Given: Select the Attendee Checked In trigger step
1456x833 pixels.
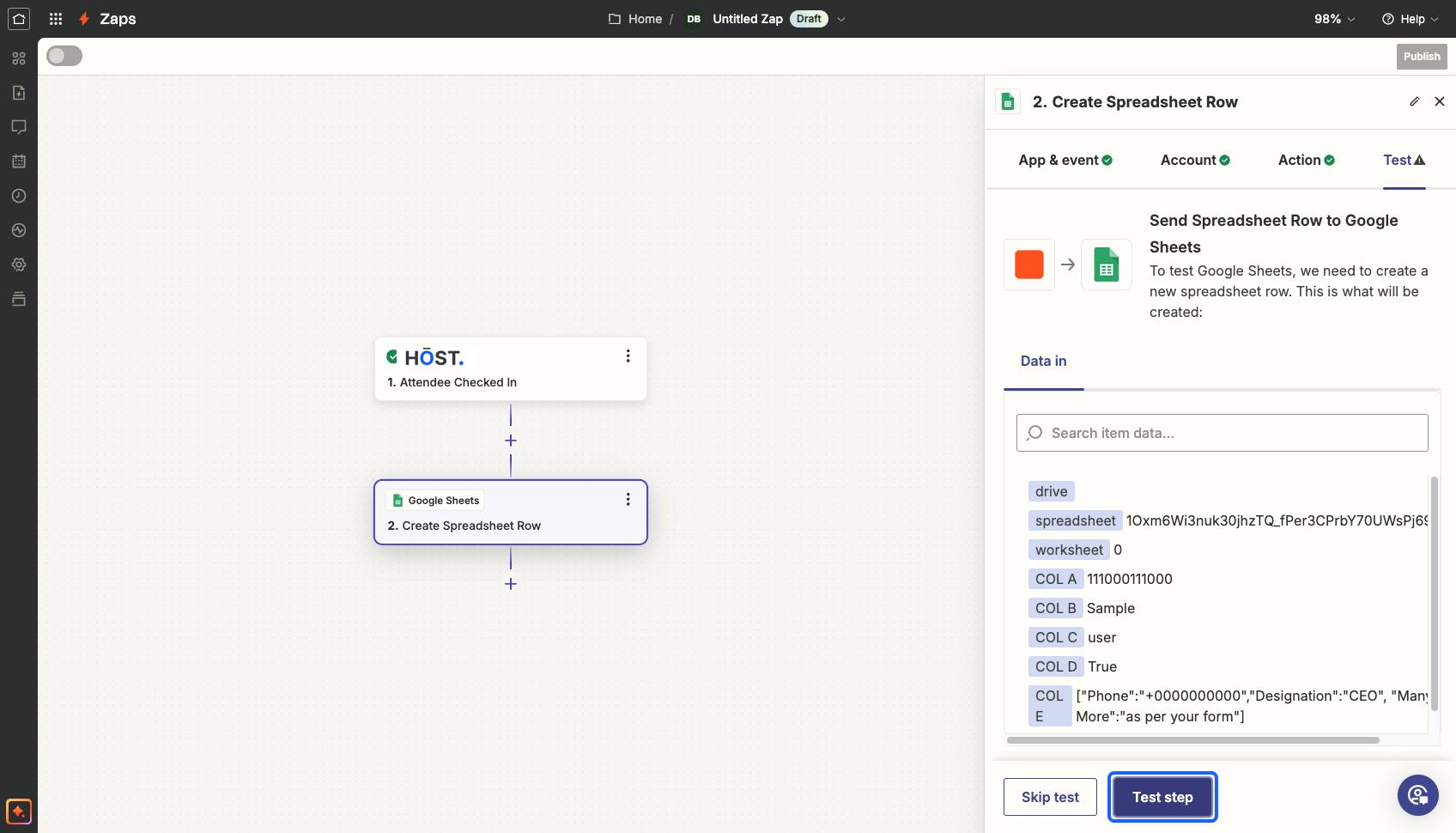Looking at the screenshot, I should point(511,368).
